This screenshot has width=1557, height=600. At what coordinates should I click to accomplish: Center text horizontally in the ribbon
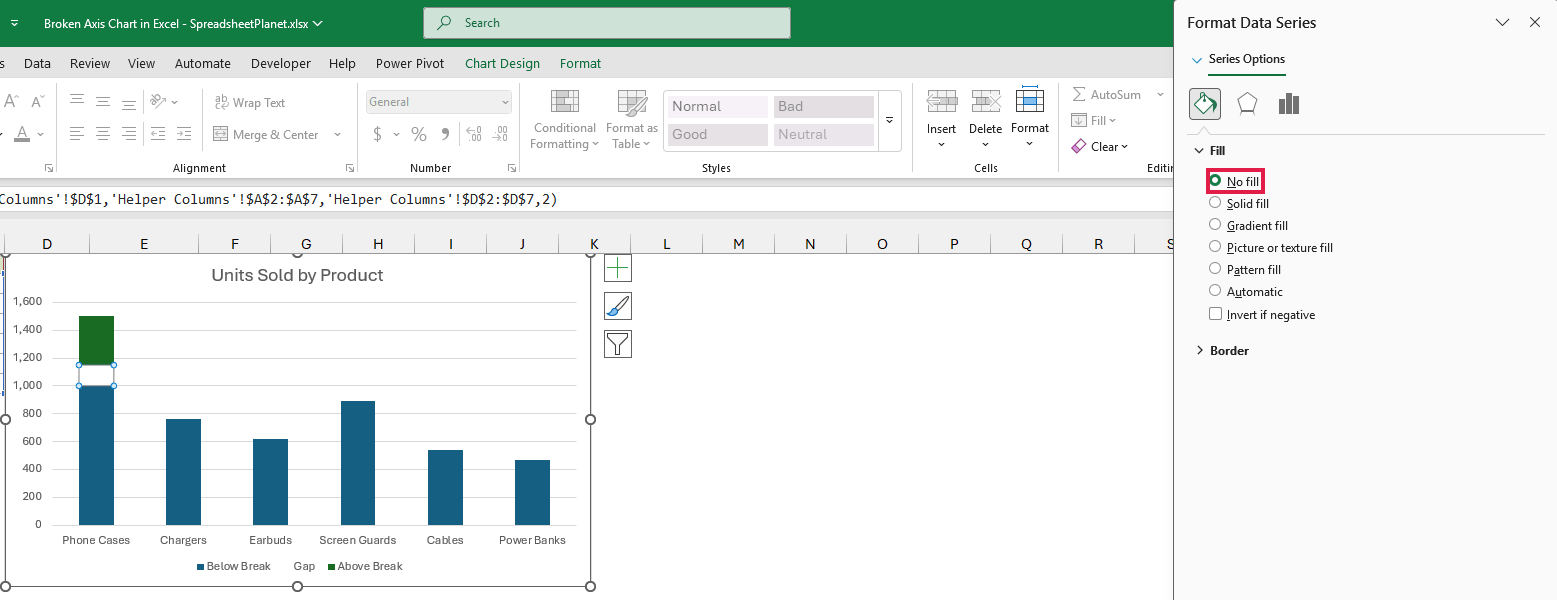tap(103, 134)
